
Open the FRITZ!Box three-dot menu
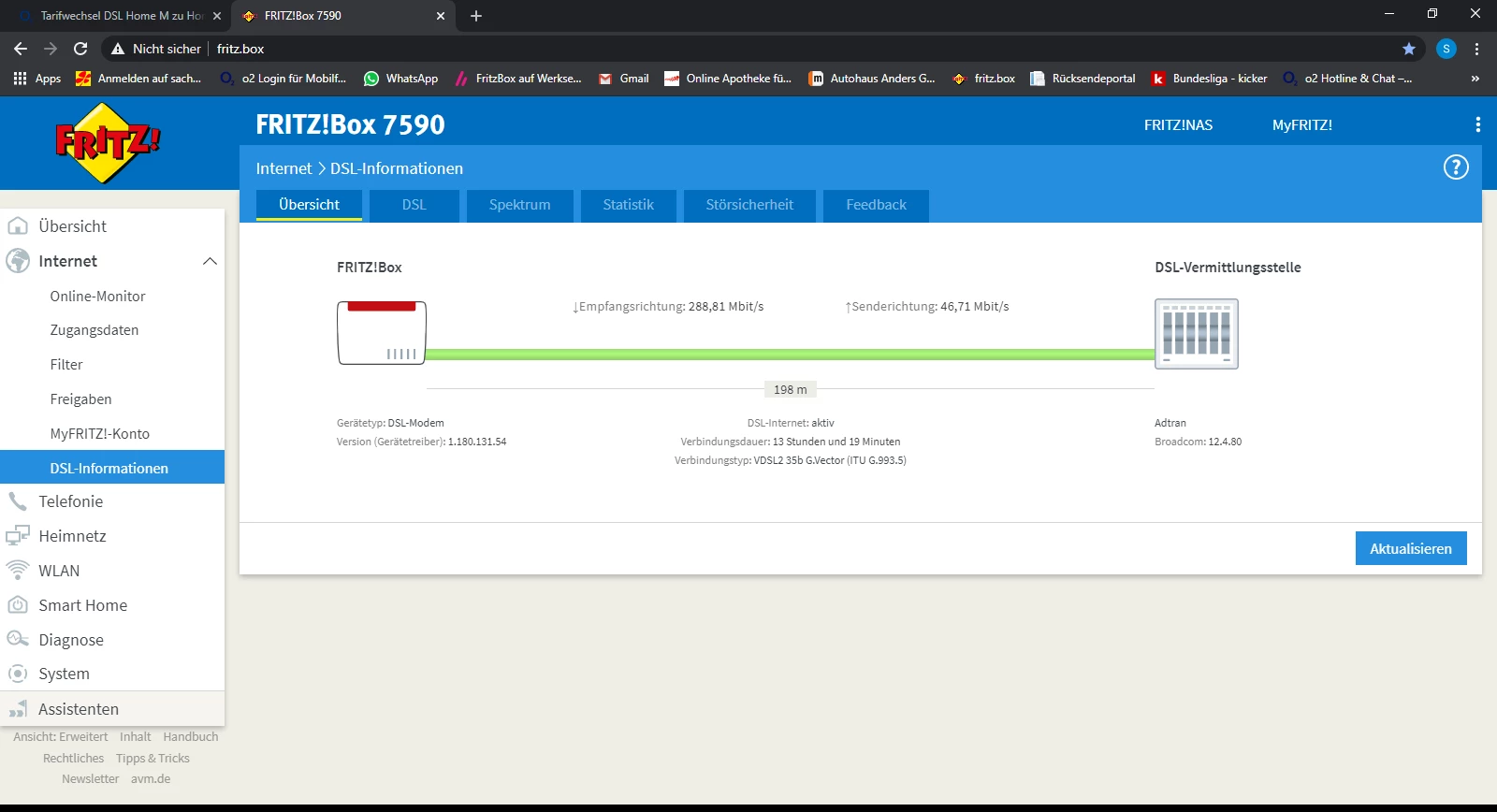click(1477, 124)
